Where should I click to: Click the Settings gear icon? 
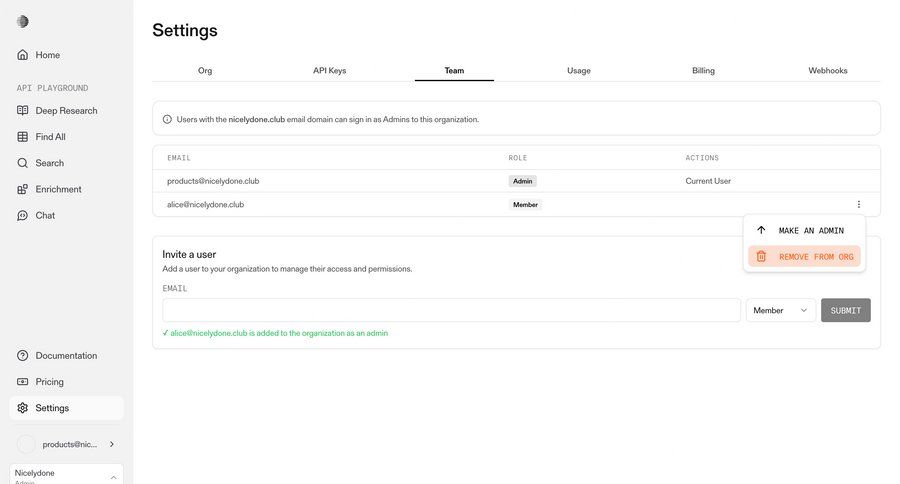pyautogui.click(x=23, y=408)
